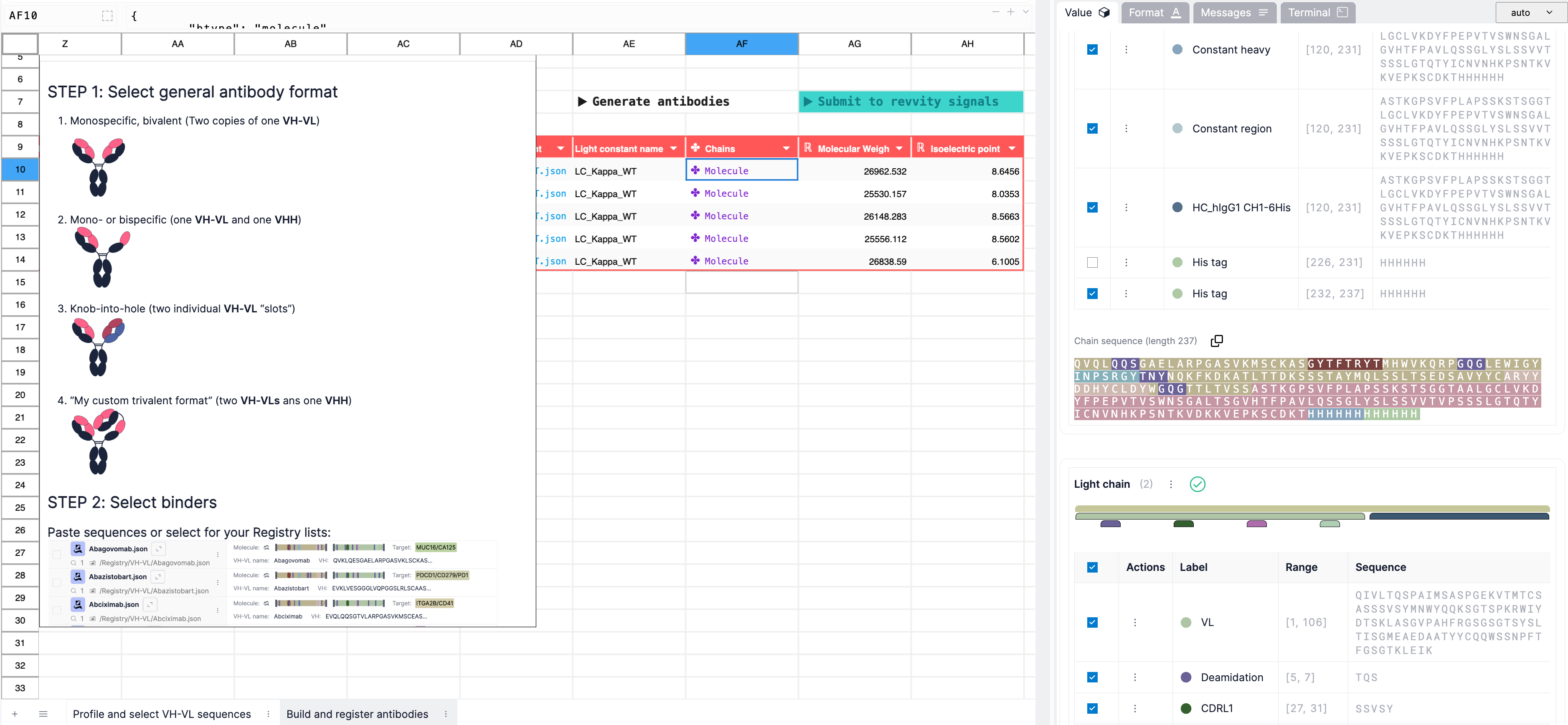Uncheck the Constant region checkbox
Image resolution: width=1568 pixels, height=725 pixels.
coord(1092,129)
